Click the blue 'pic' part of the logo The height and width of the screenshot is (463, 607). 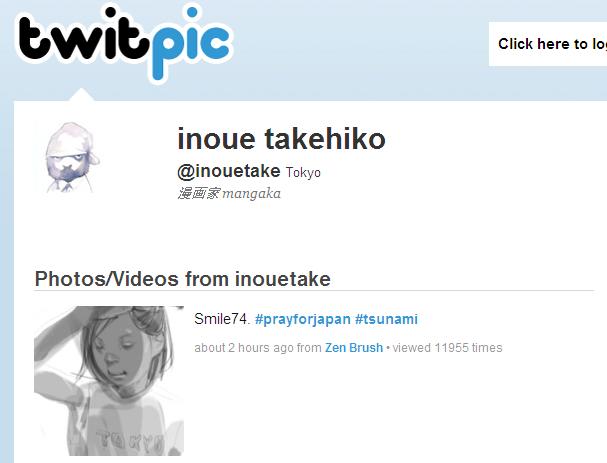click(191, 43)
